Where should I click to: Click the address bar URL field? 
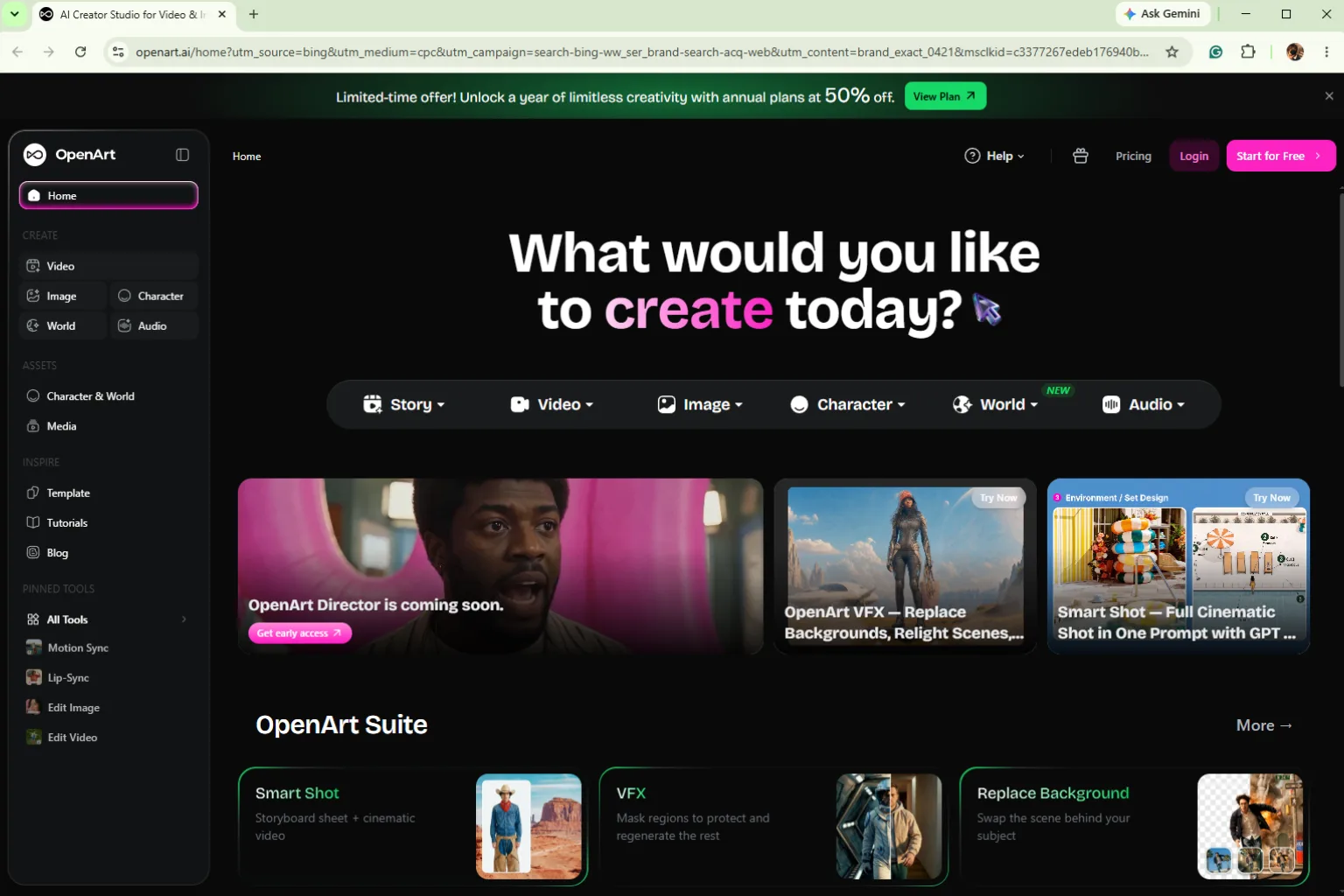(x=641, y=52)
